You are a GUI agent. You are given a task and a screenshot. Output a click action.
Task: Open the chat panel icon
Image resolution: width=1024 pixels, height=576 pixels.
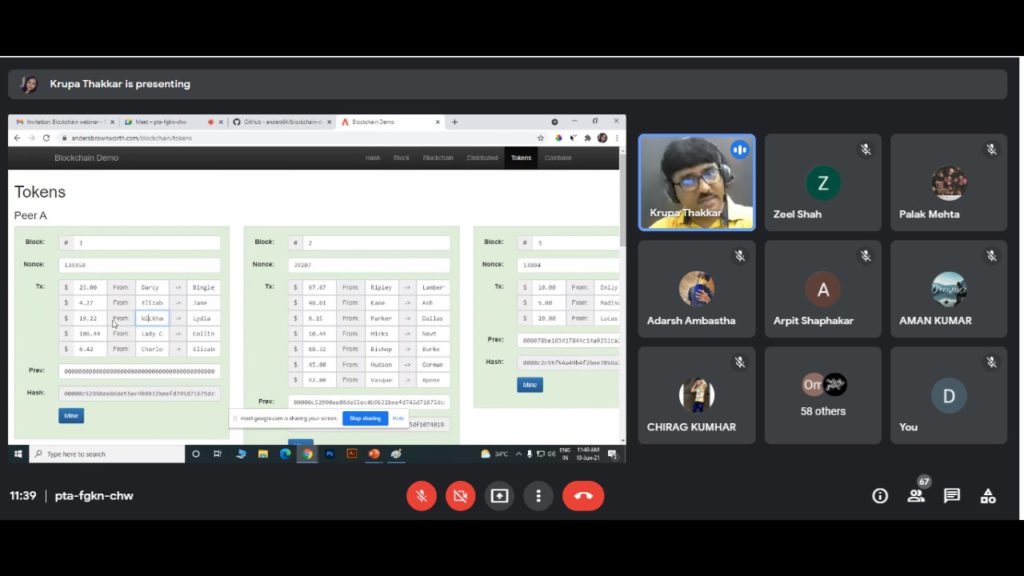[x=952, y=496]
